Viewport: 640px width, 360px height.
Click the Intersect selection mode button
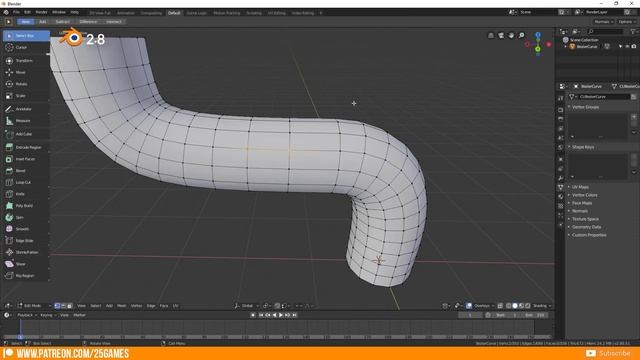(114, 22)
